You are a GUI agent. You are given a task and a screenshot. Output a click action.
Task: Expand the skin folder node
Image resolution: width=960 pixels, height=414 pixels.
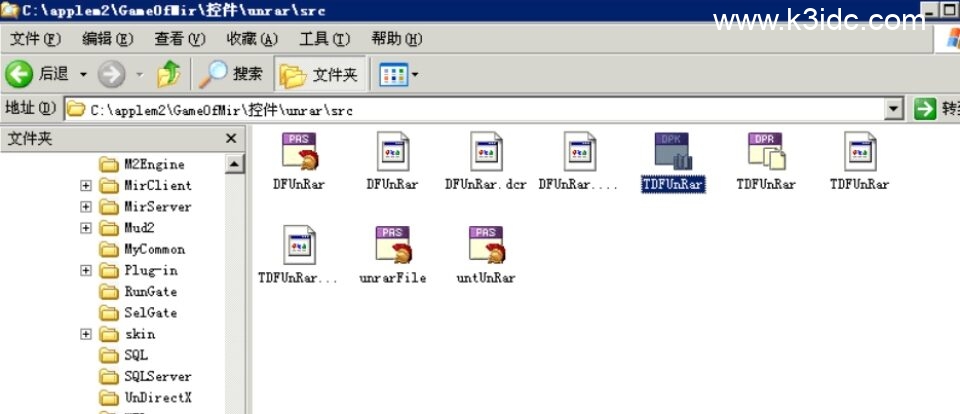tap(86, 334)
